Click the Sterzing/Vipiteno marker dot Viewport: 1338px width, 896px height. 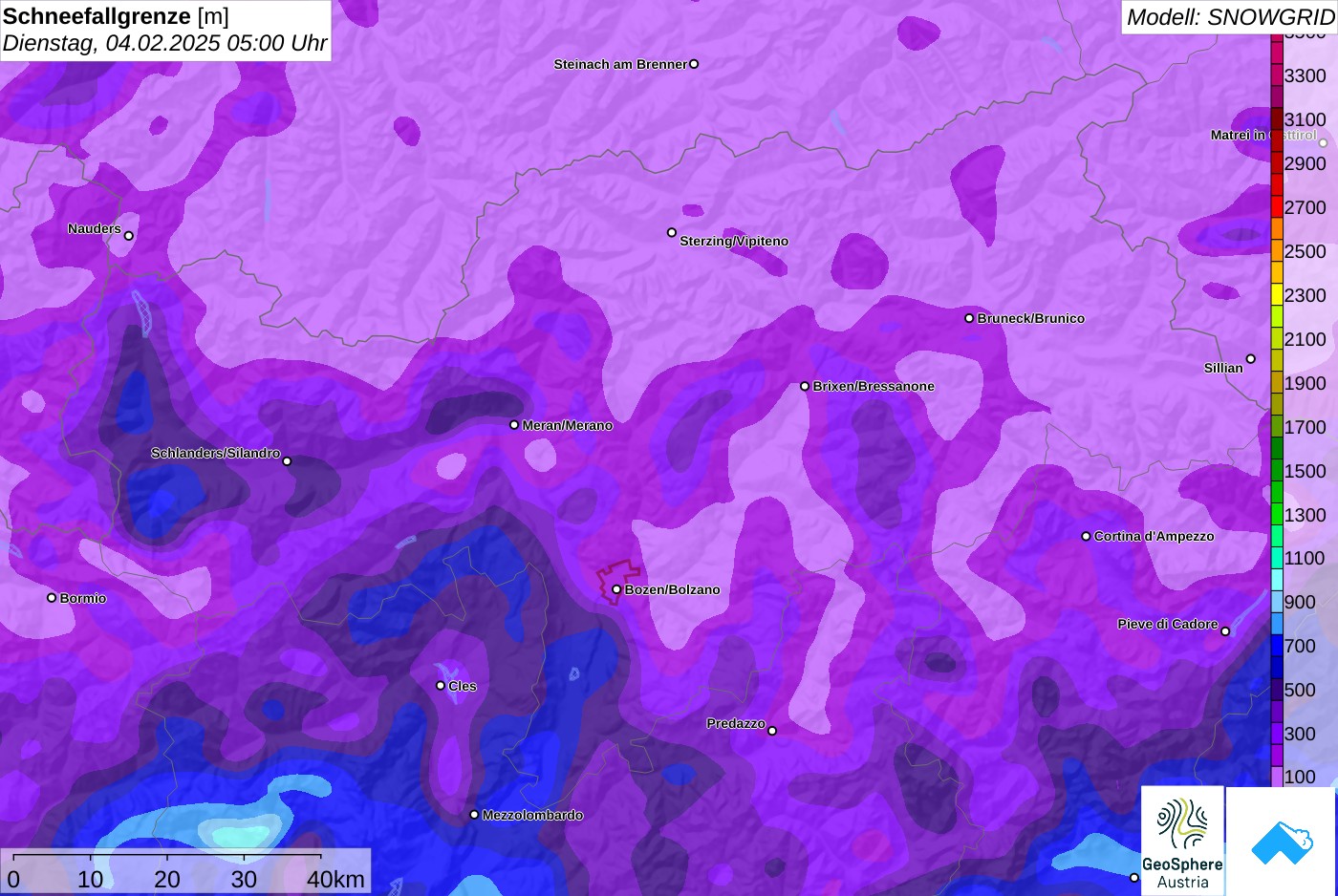pyautogui.click(x=672, y=232)
